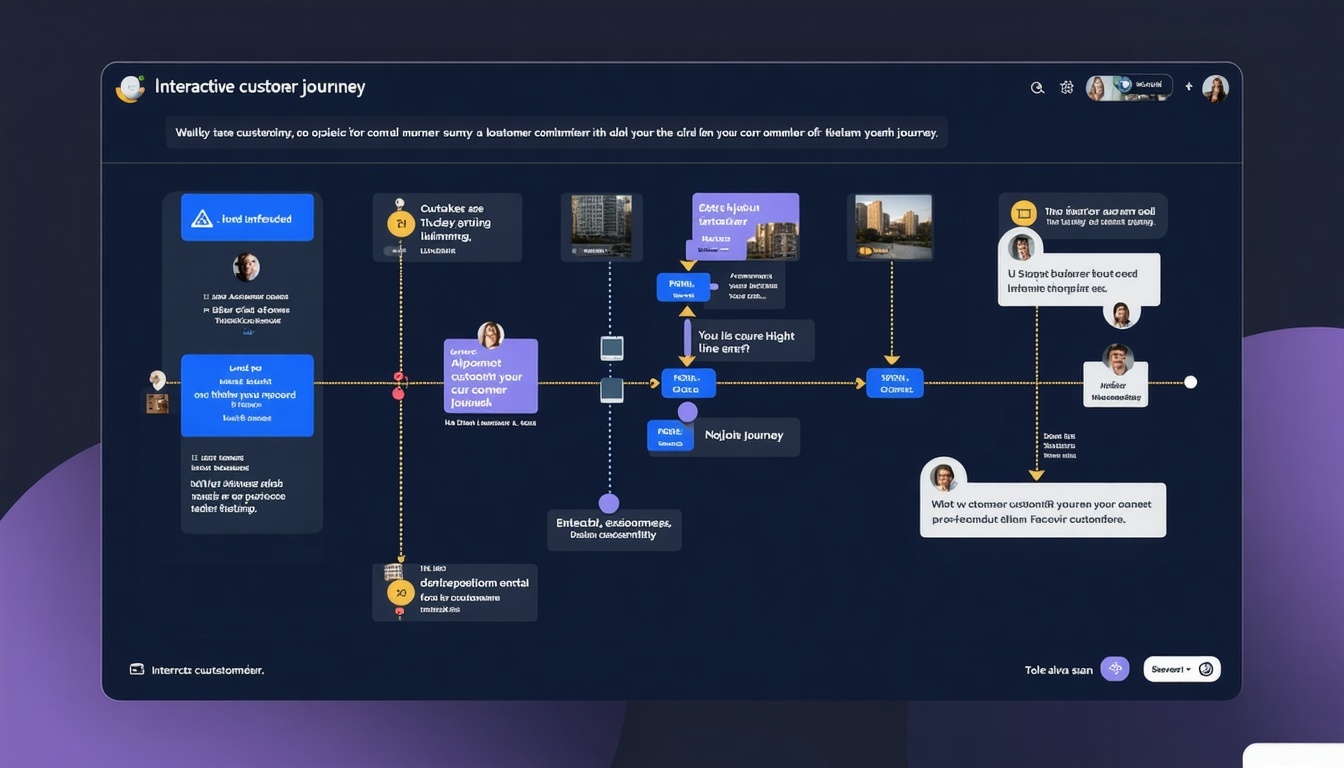Click the yellow numbered stage icon near Cutakee card
The width and height of the screenshot is (1344, 768).
point(400,223)
